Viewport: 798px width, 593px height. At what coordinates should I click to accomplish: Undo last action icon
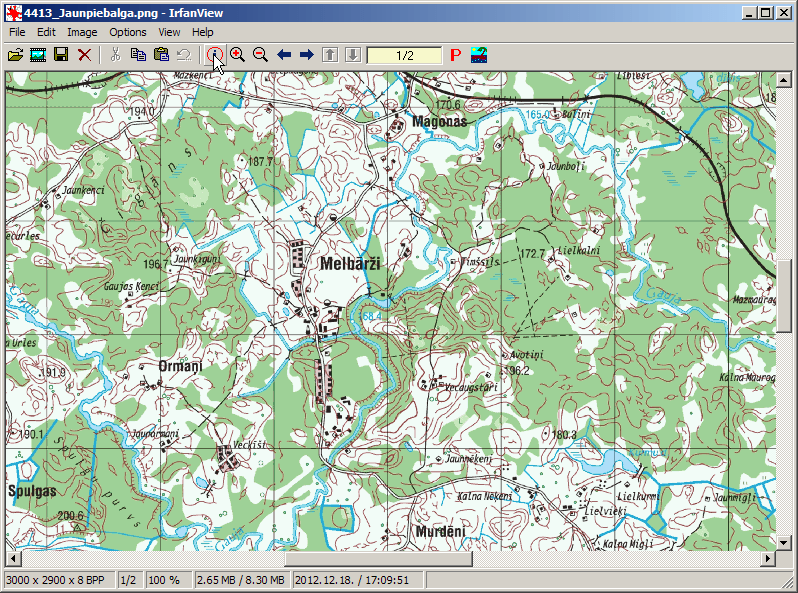click(184, 54)
